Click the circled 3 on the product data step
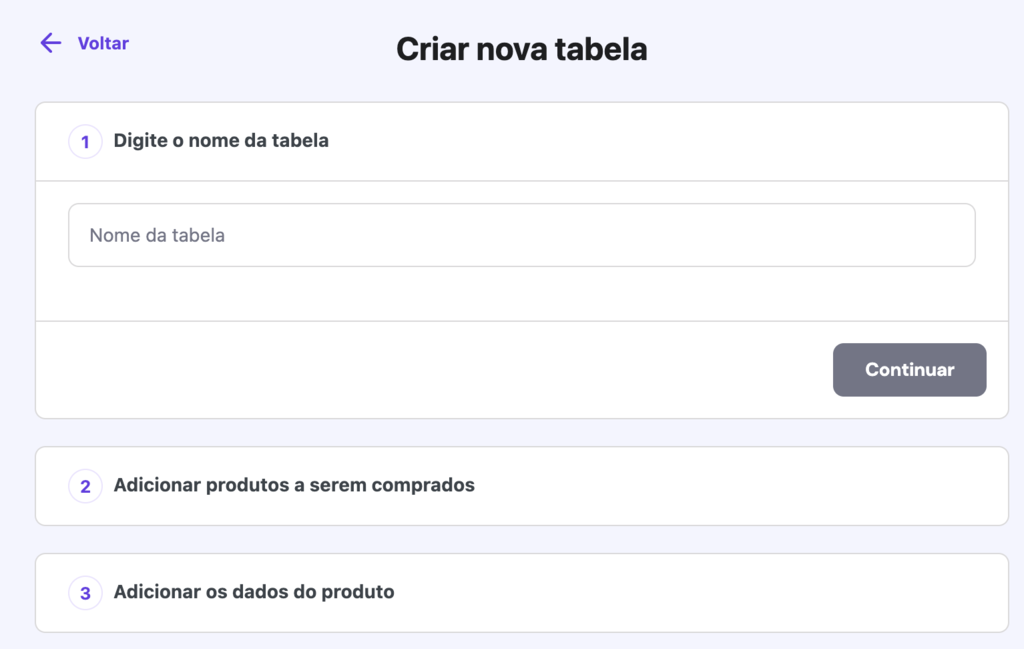Image resolution: width=1024 pixels, height=649 pixels. coord(85,592)
